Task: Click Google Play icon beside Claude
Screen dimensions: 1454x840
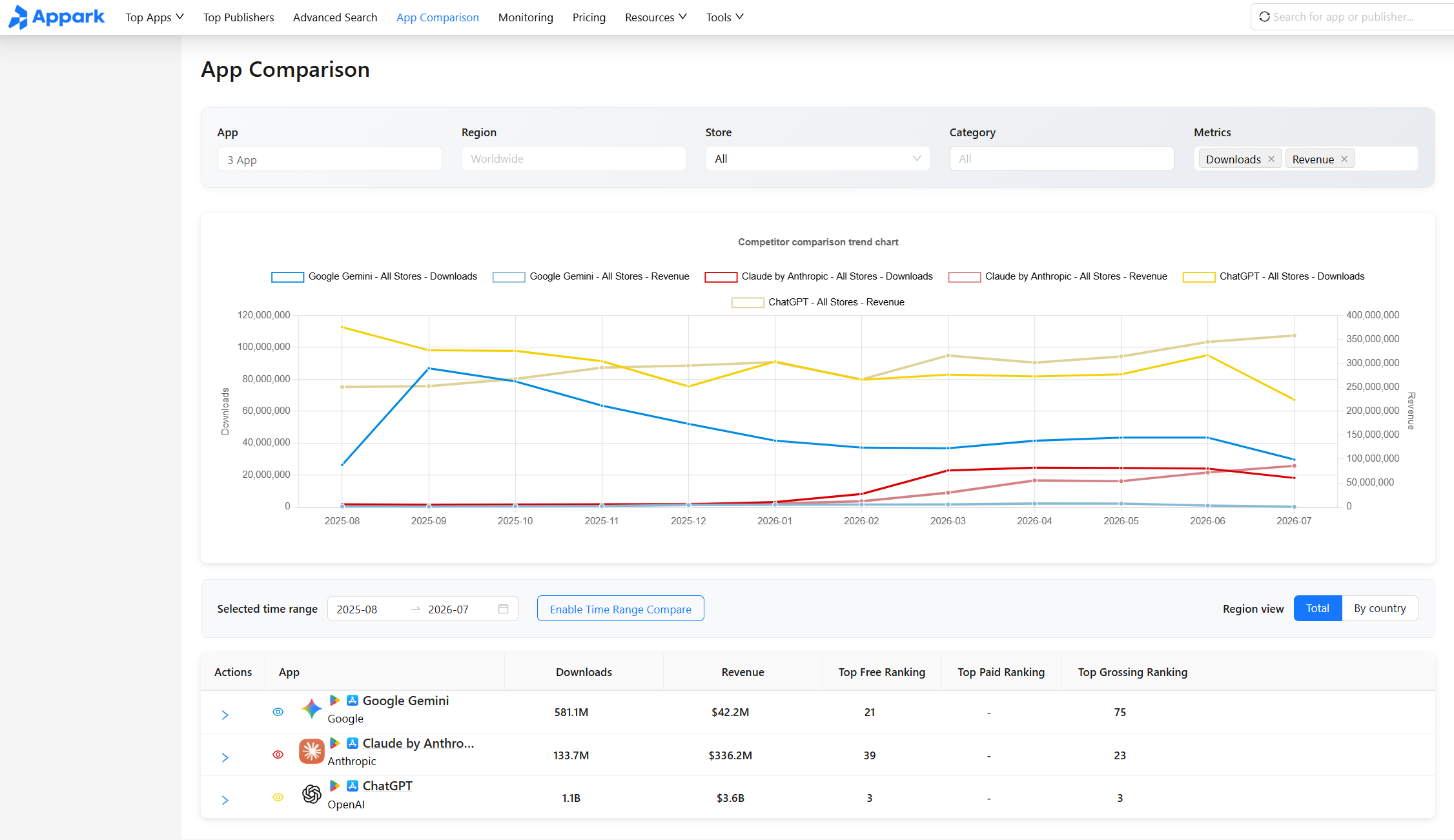Action: pos(334,743)
